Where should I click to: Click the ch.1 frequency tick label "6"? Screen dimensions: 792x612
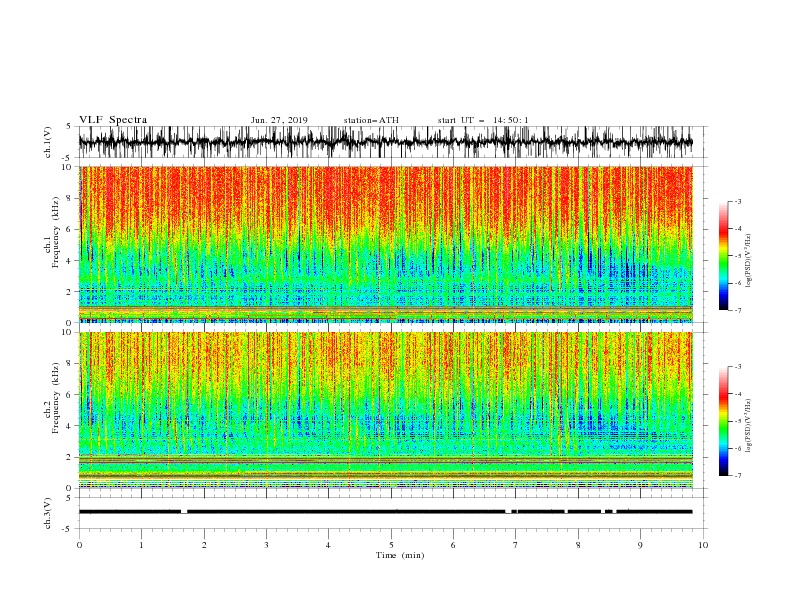[x=71, y=229]
